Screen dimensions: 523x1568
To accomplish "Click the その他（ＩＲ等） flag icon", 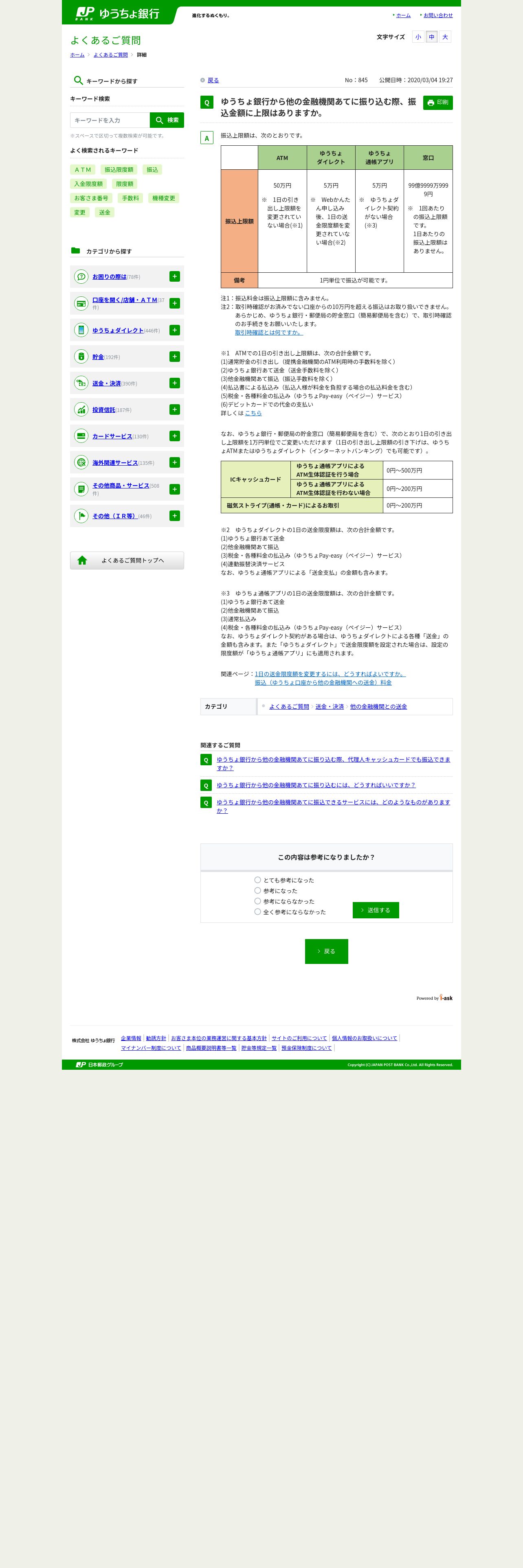I will [81, 516].
